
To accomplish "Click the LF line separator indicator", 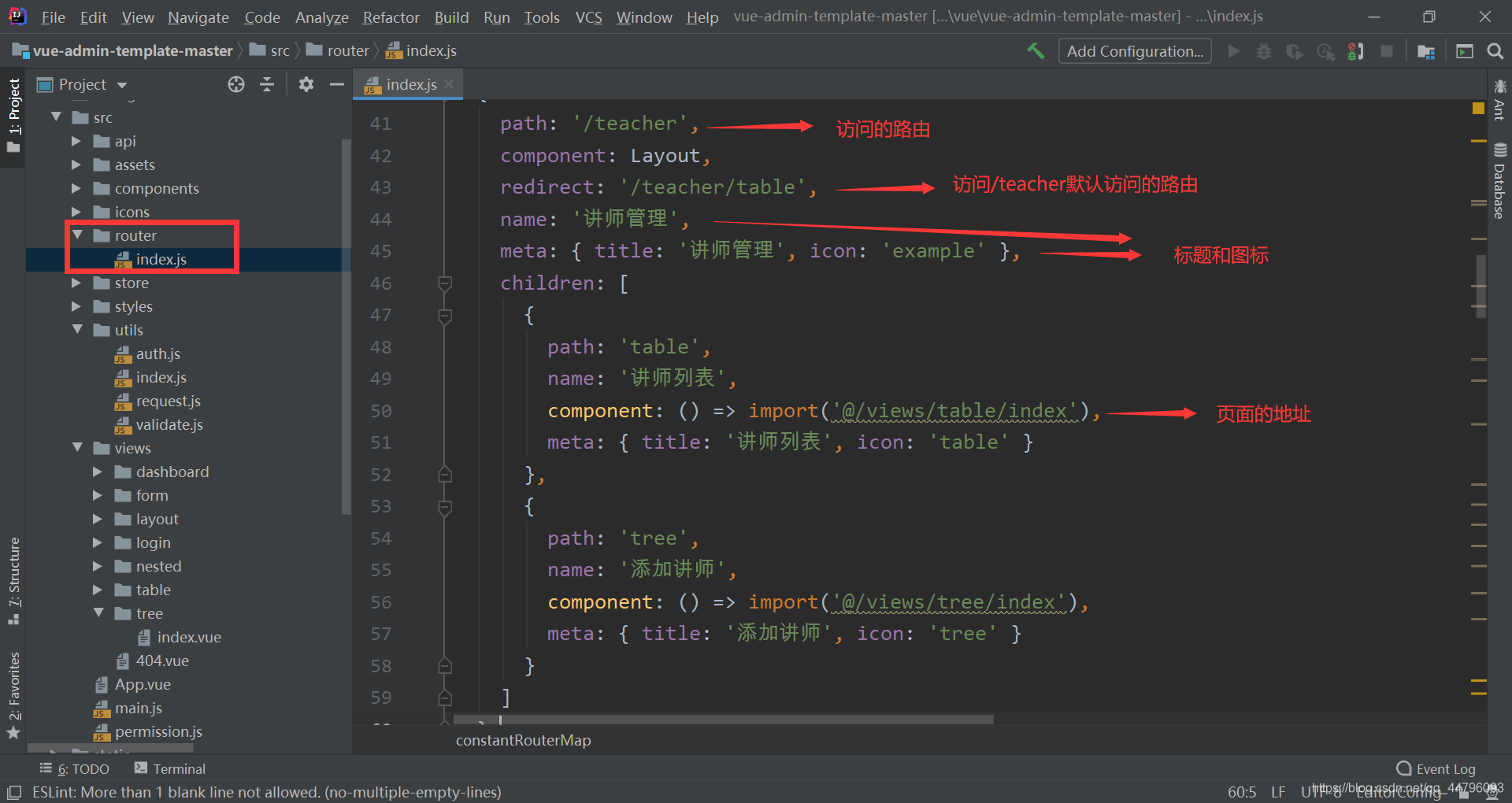I will 1278,792.
